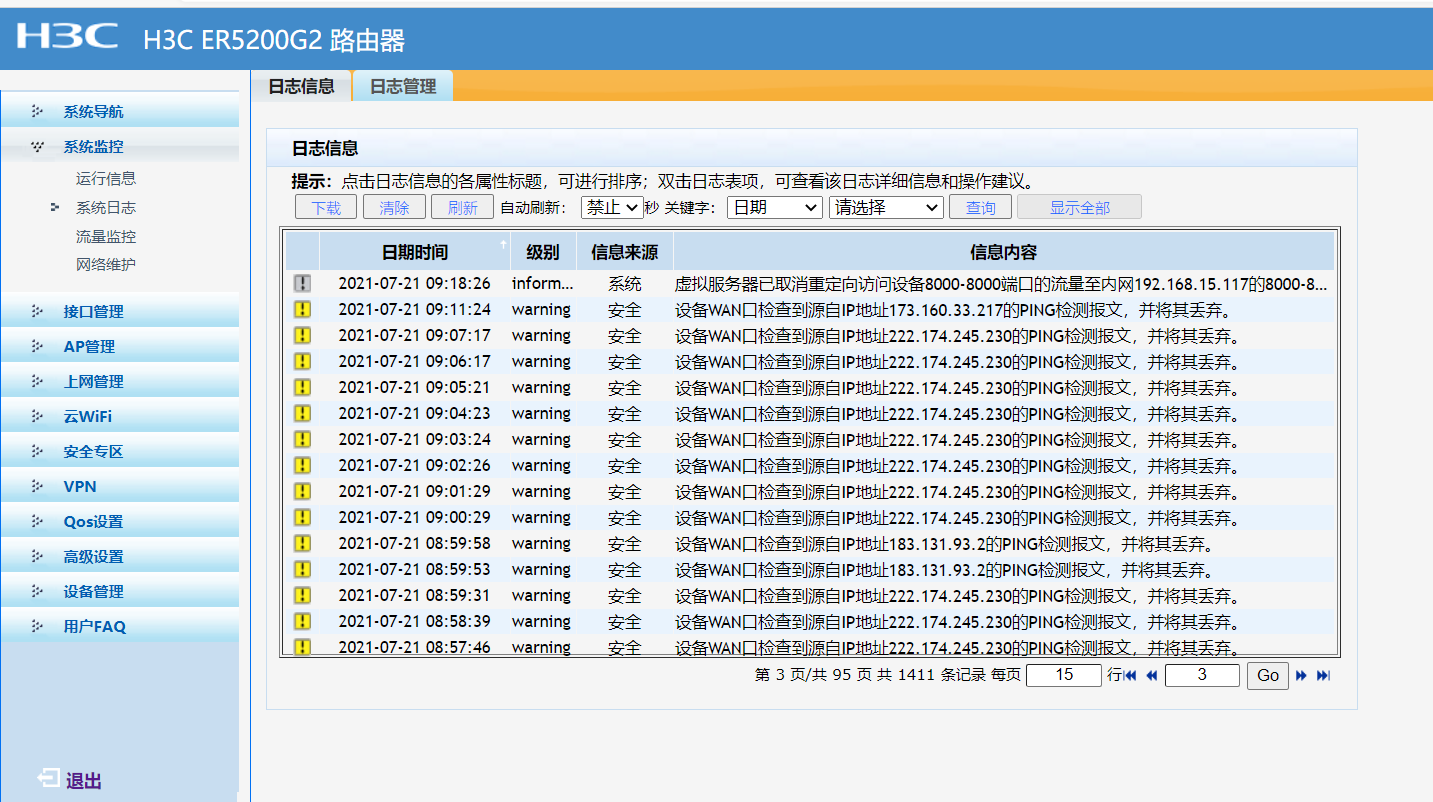Click the warning icon for the 09:00:29 log

(302, 518)
